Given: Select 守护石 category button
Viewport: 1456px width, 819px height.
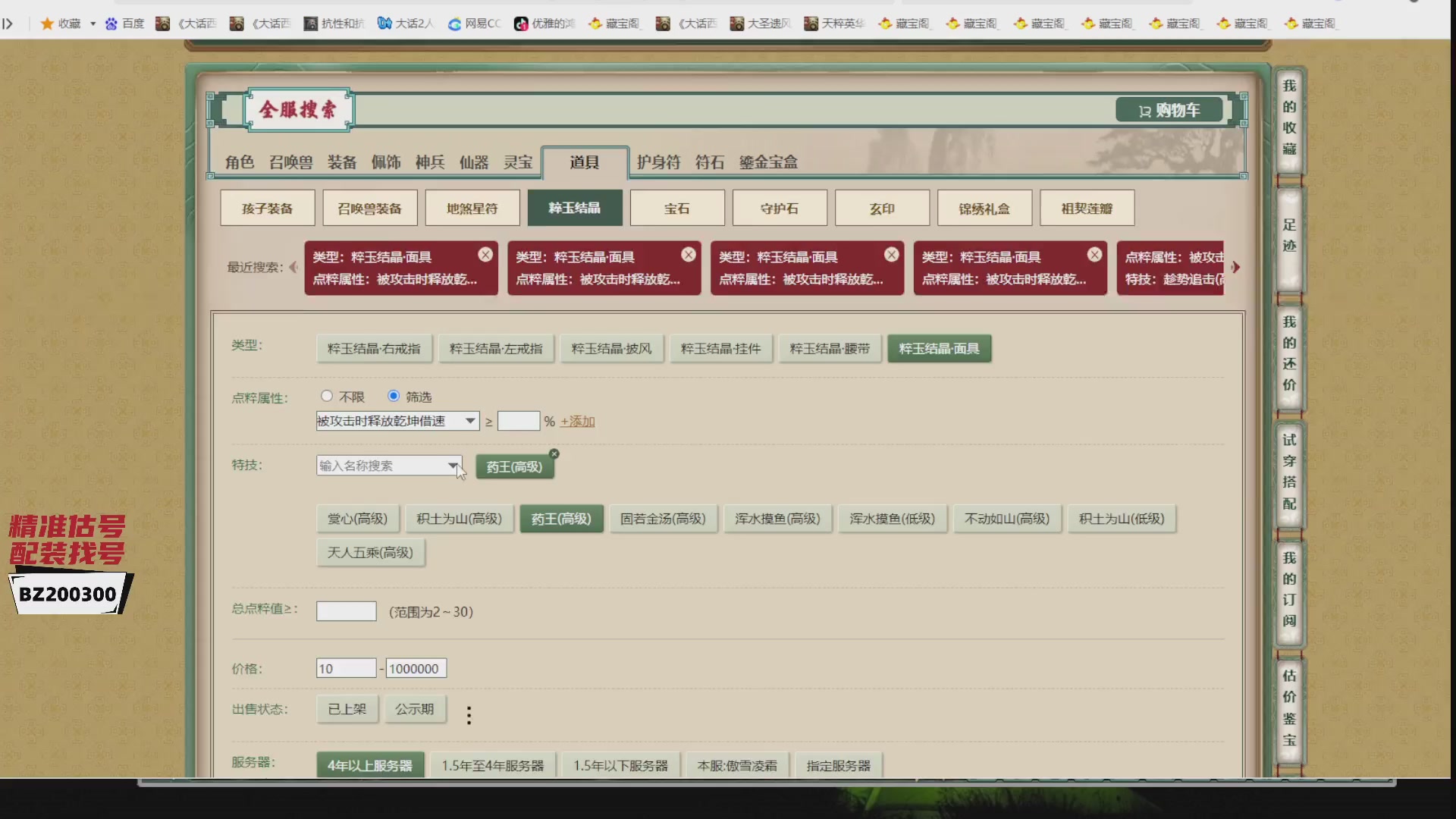Looking at the screenshot, I should pos(780,209).
